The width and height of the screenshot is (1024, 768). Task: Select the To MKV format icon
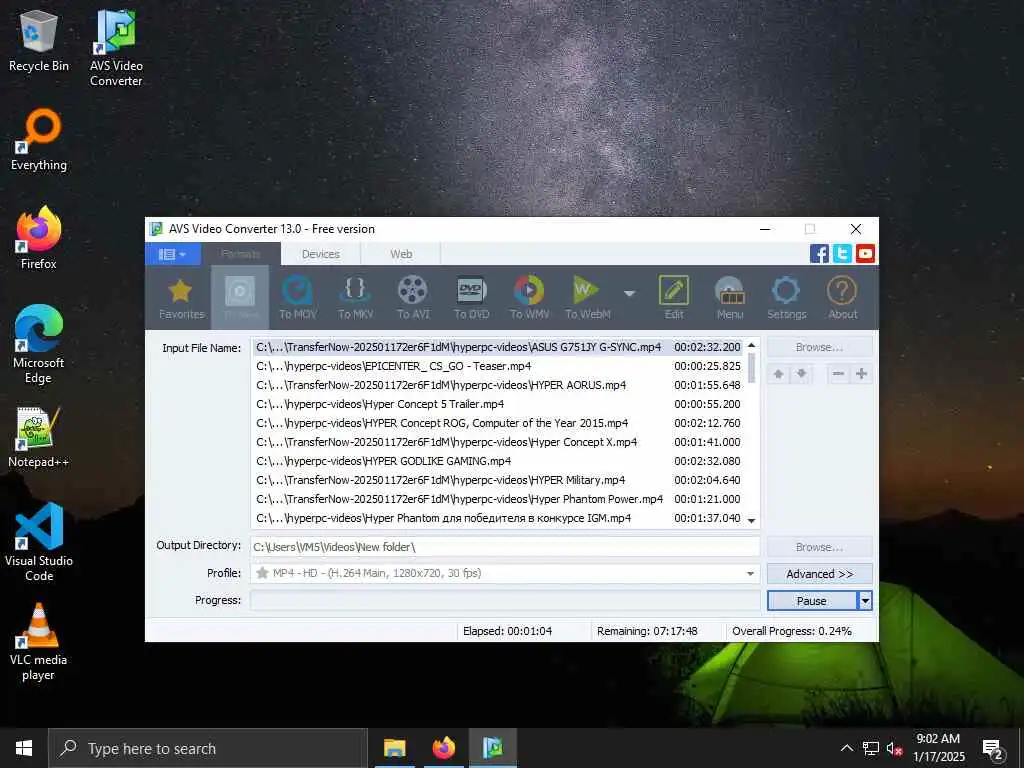point(355,298)
